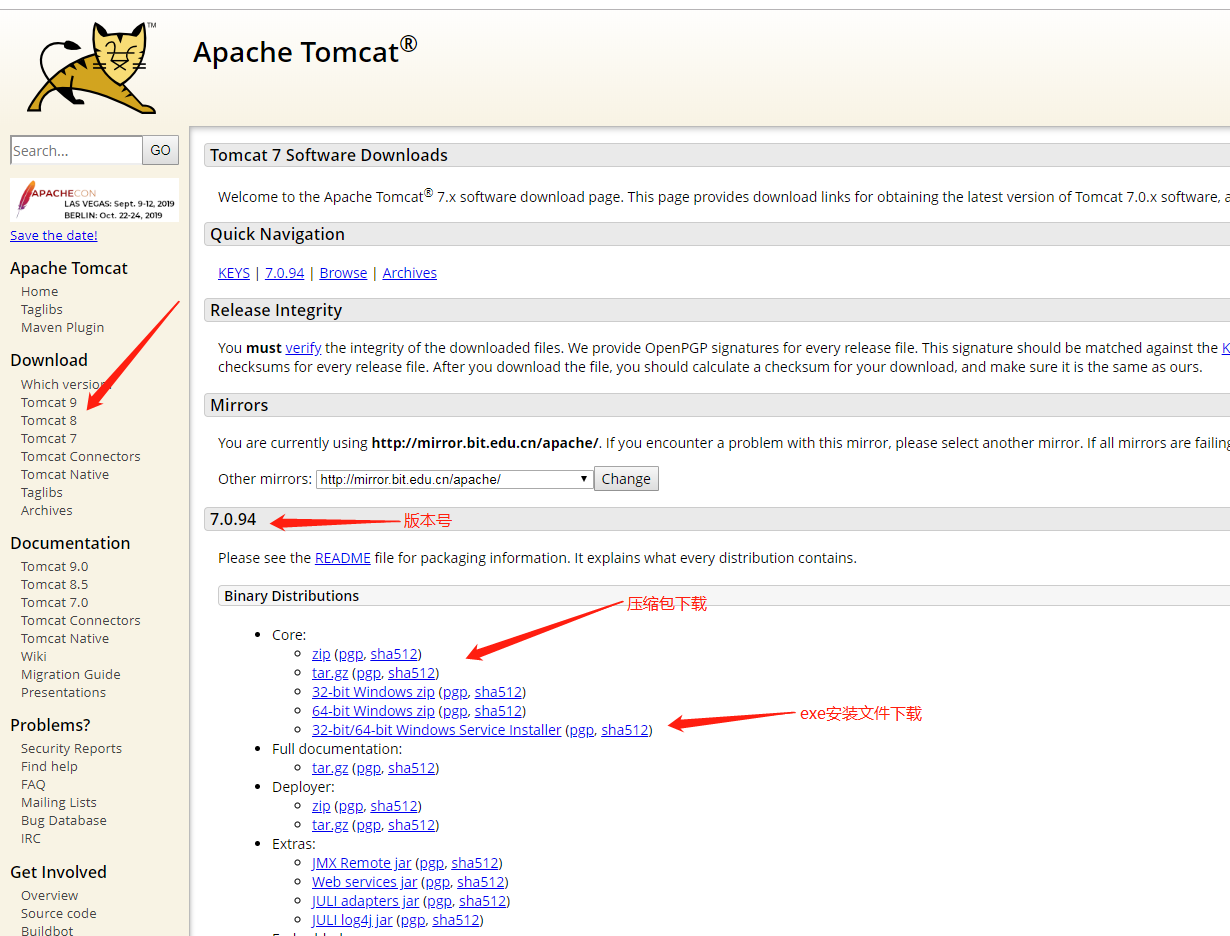Open the Tomcat 8 download page

(x=49, y=420)
